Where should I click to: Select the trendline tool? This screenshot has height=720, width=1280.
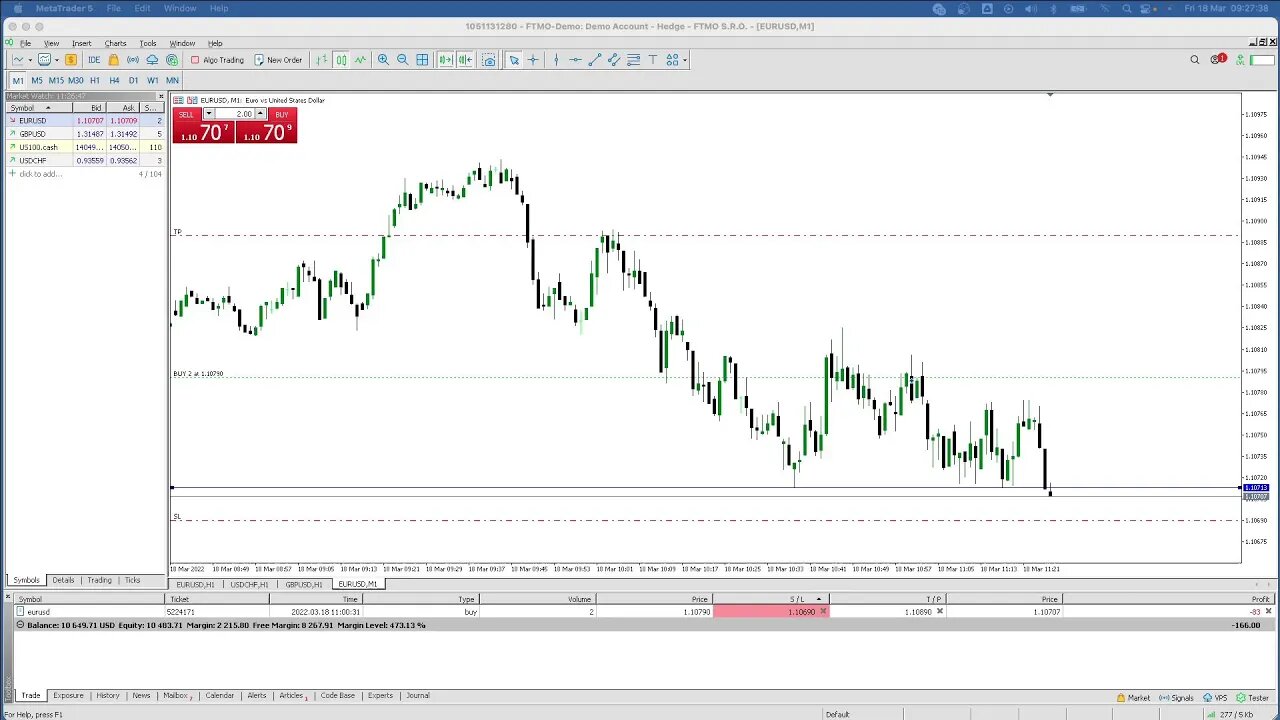594,60
